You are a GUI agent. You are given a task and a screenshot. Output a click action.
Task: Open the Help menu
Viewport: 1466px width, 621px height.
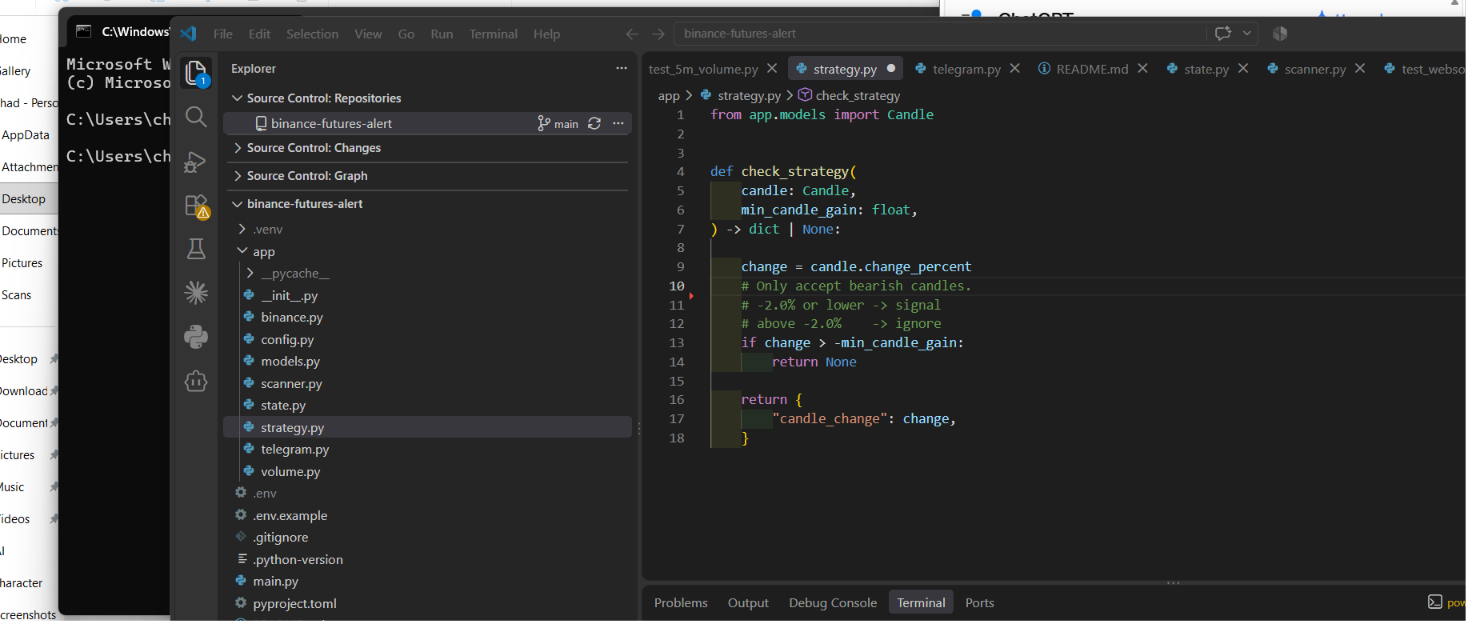click(x=546, y=33)
